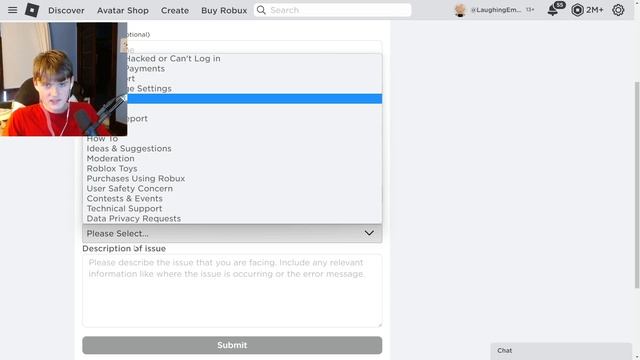Select the blue highlighted dropdown option
Screen dimensions: 640x360
click(254, 98)
